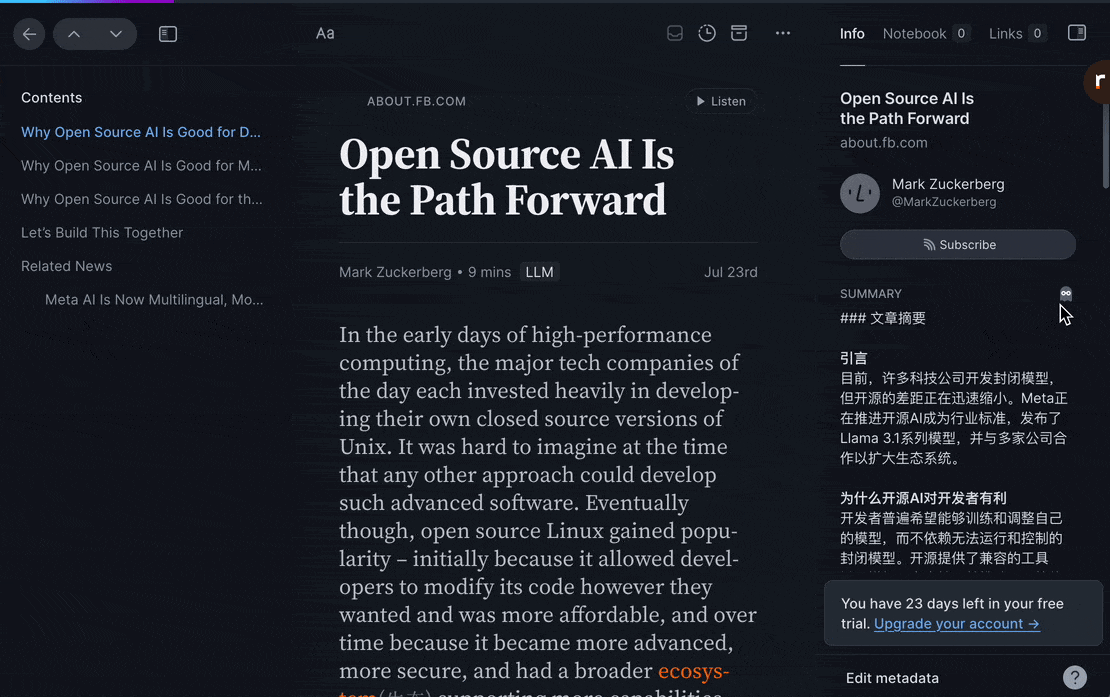Switch to the Links tab

pyautogui.click(x=1006, y=33)
